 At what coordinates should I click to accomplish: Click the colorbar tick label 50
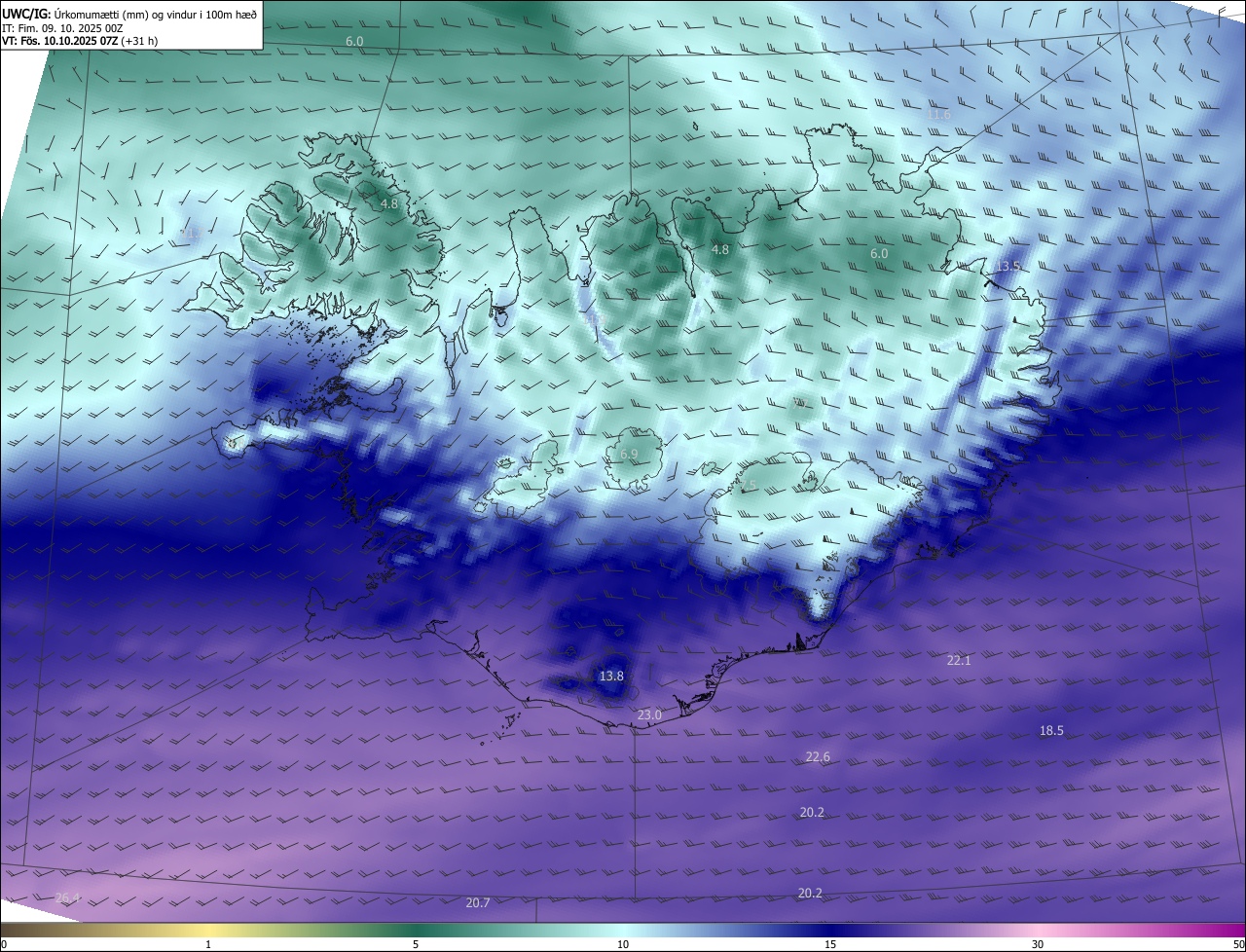pyautogui.click(x=1238, y=944)
